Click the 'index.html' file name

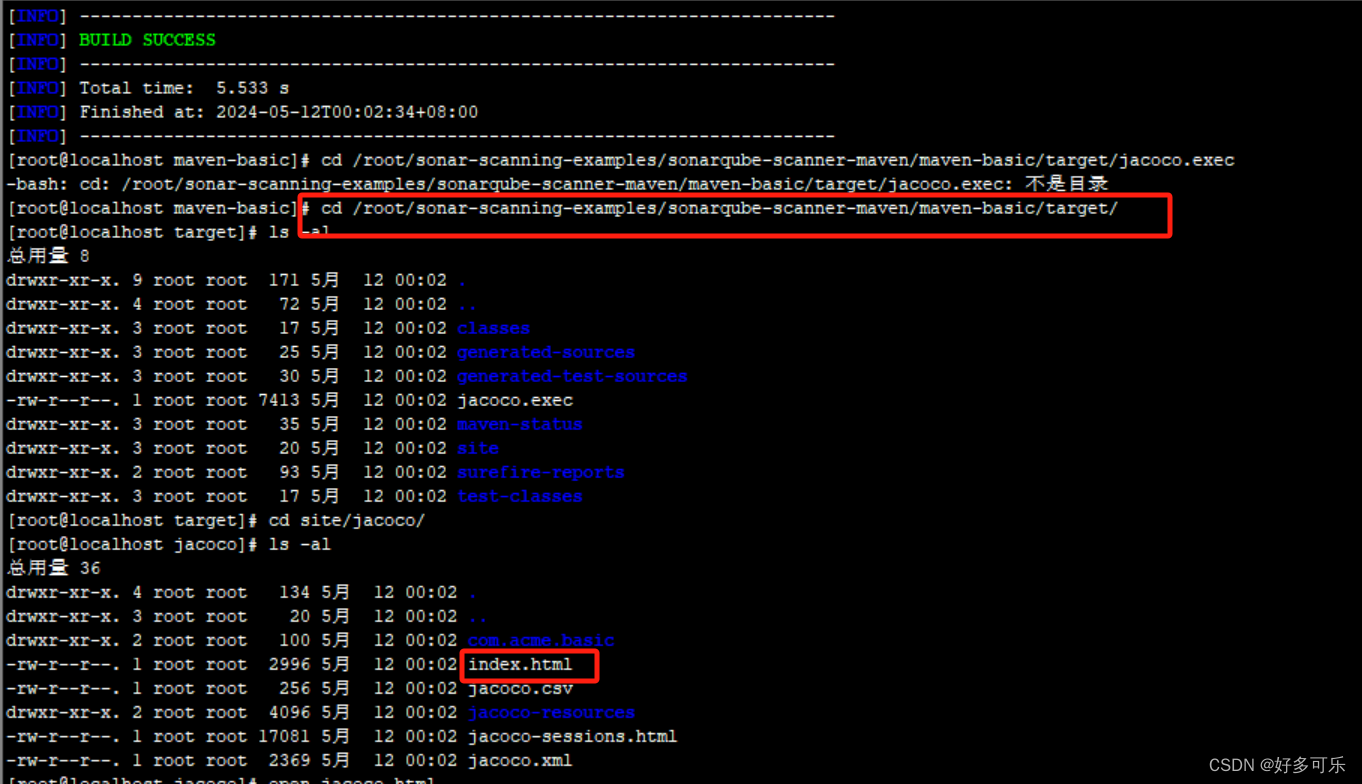coord(520,664)
